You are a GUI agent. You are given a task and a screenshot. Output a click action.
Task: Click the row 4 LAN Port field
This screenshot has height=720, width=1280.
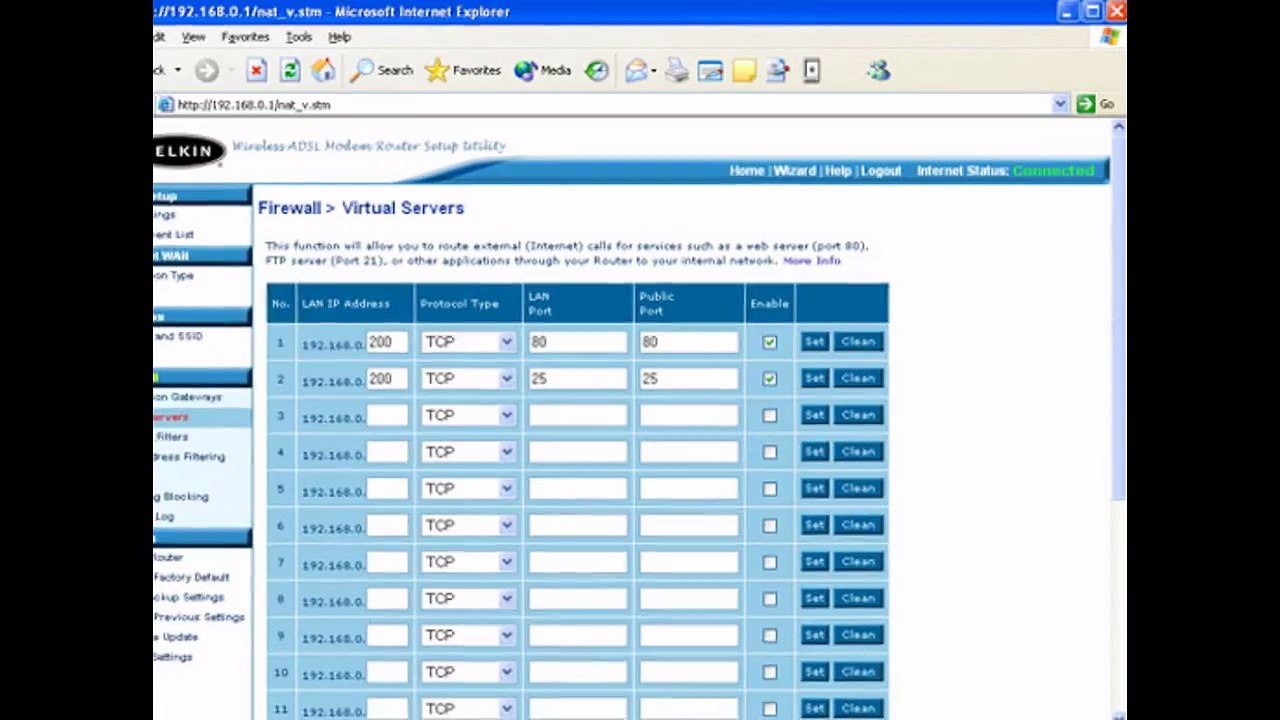(x=578, y=452)
